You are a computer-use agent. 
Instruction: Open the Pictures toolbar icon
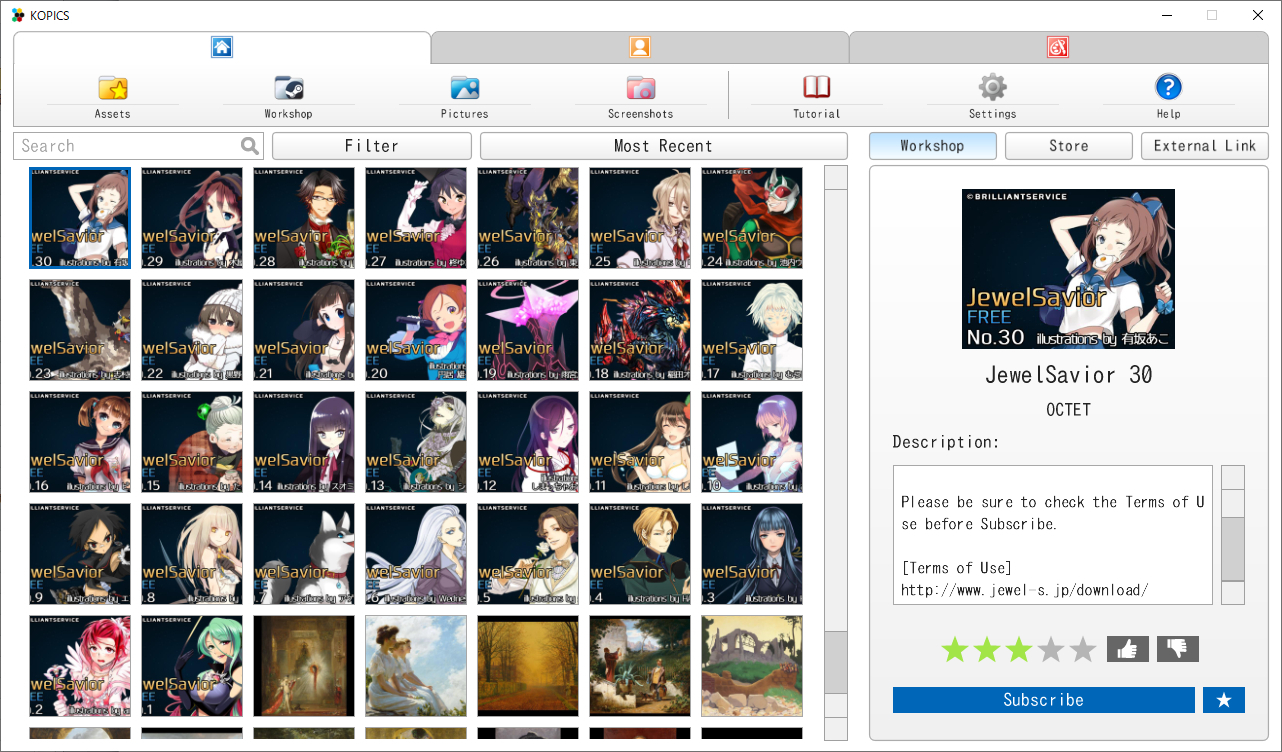coord(465,88)
